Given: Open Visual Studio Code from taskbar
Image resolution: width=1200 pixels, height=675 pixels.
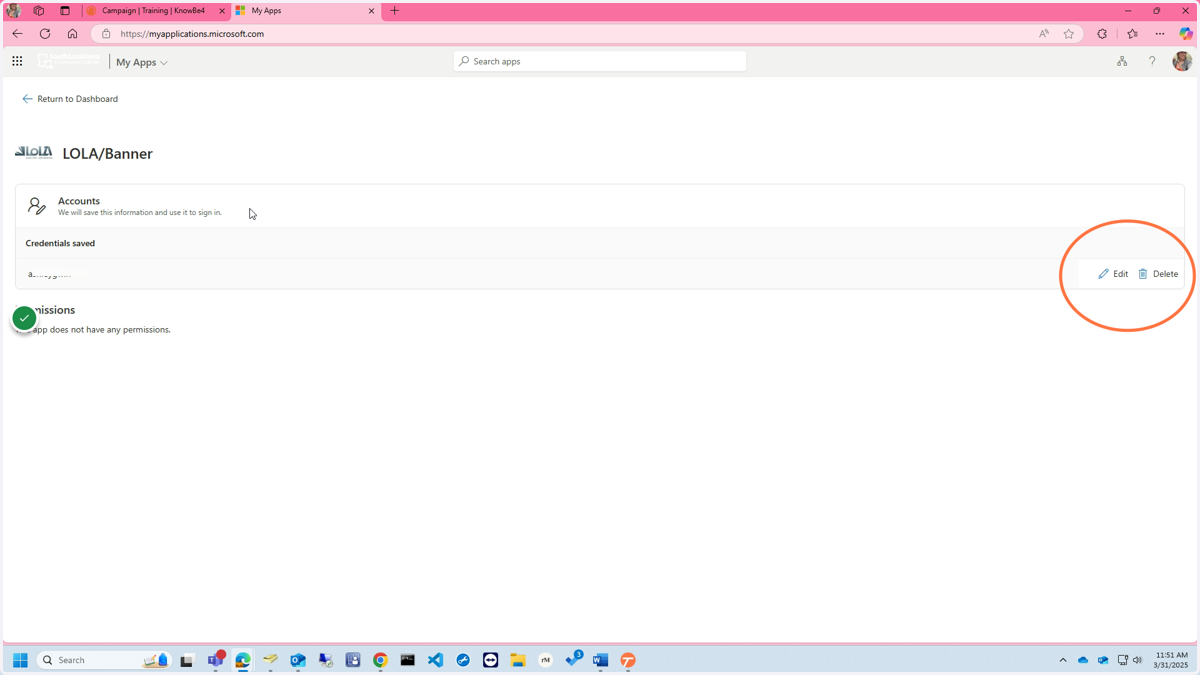Looking at the screenshot, I should (435, 660).
